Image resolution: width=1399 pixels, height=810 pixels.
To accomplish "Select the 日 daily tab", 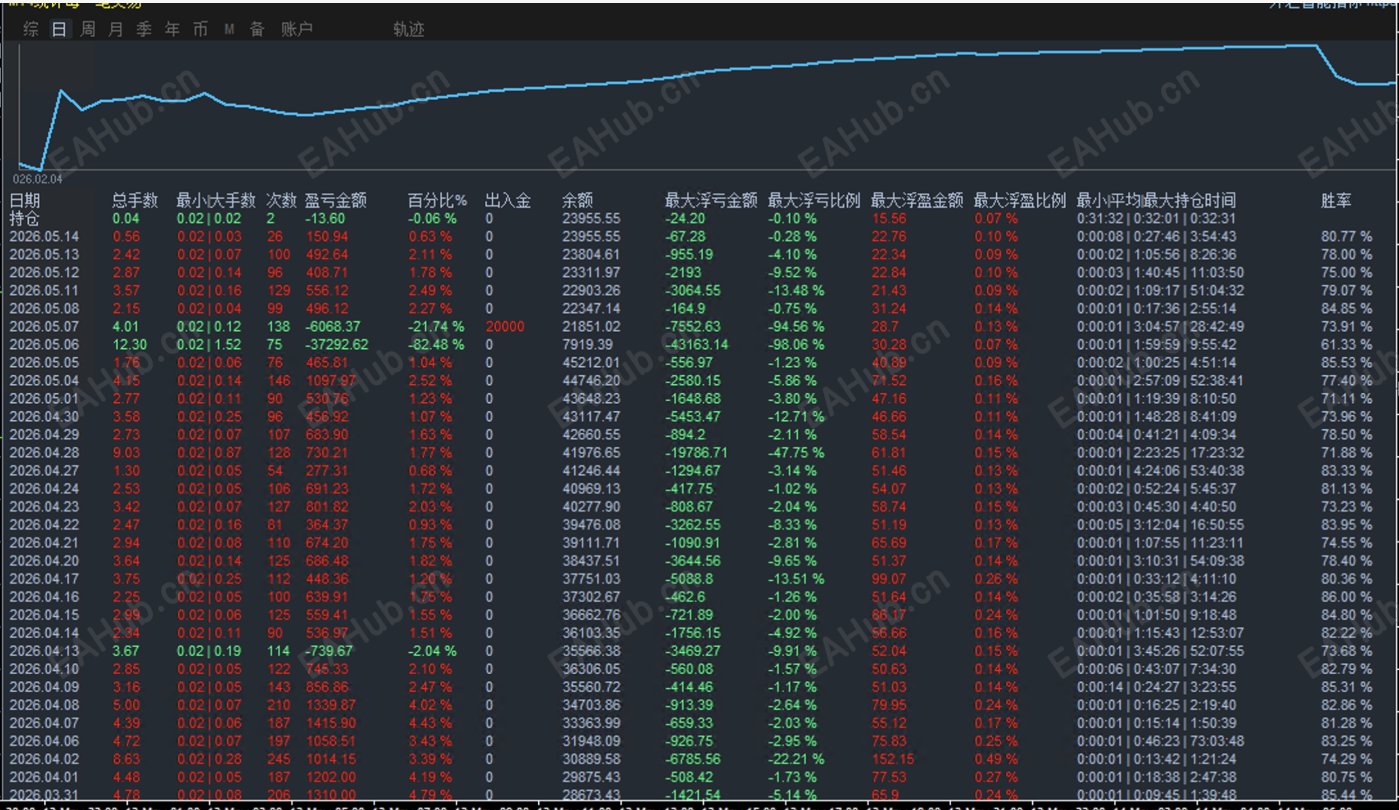I will pyautogui.click(x=59, y=29).
